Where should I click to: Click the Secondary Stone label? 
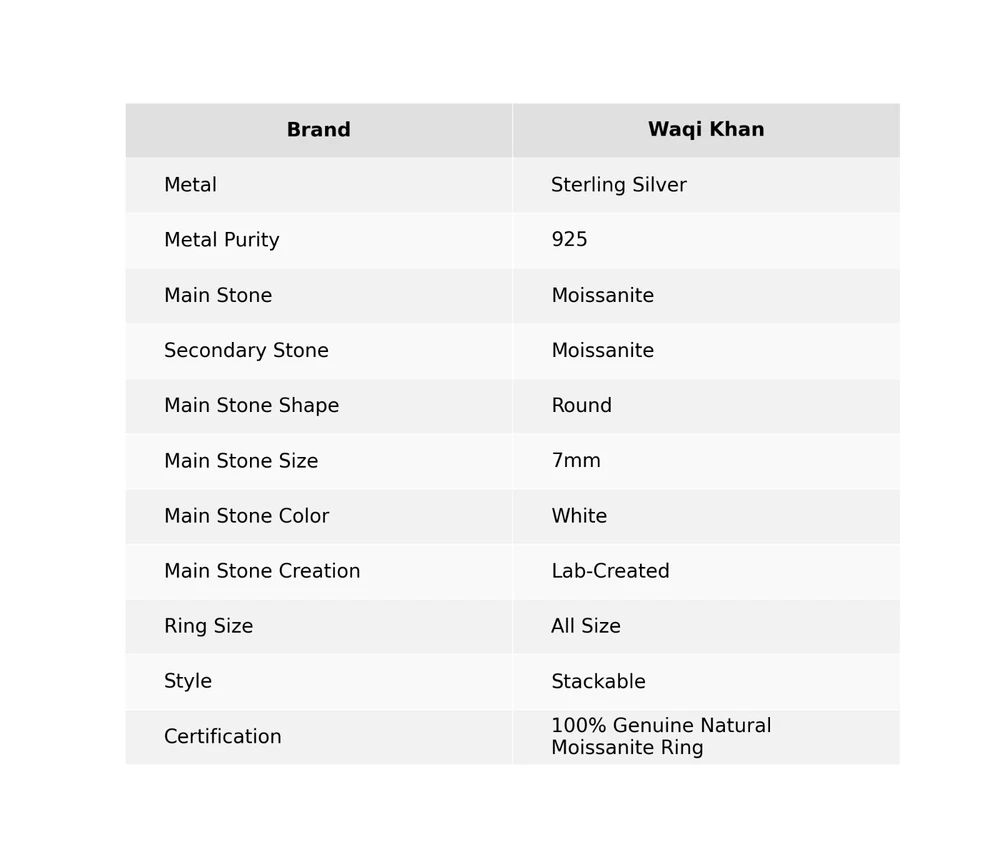(x=245, y=351)
